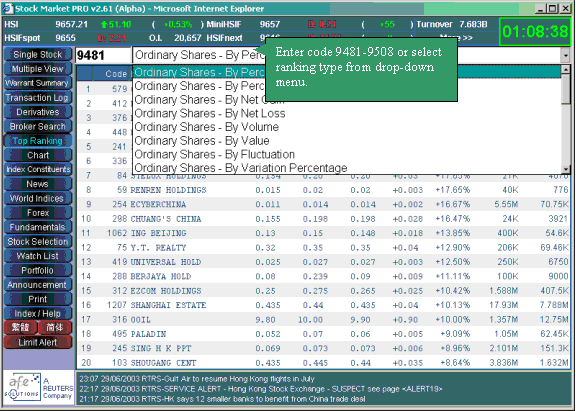
Task: Click ECYBERCHINA stock name
Action: pos(158,204)
